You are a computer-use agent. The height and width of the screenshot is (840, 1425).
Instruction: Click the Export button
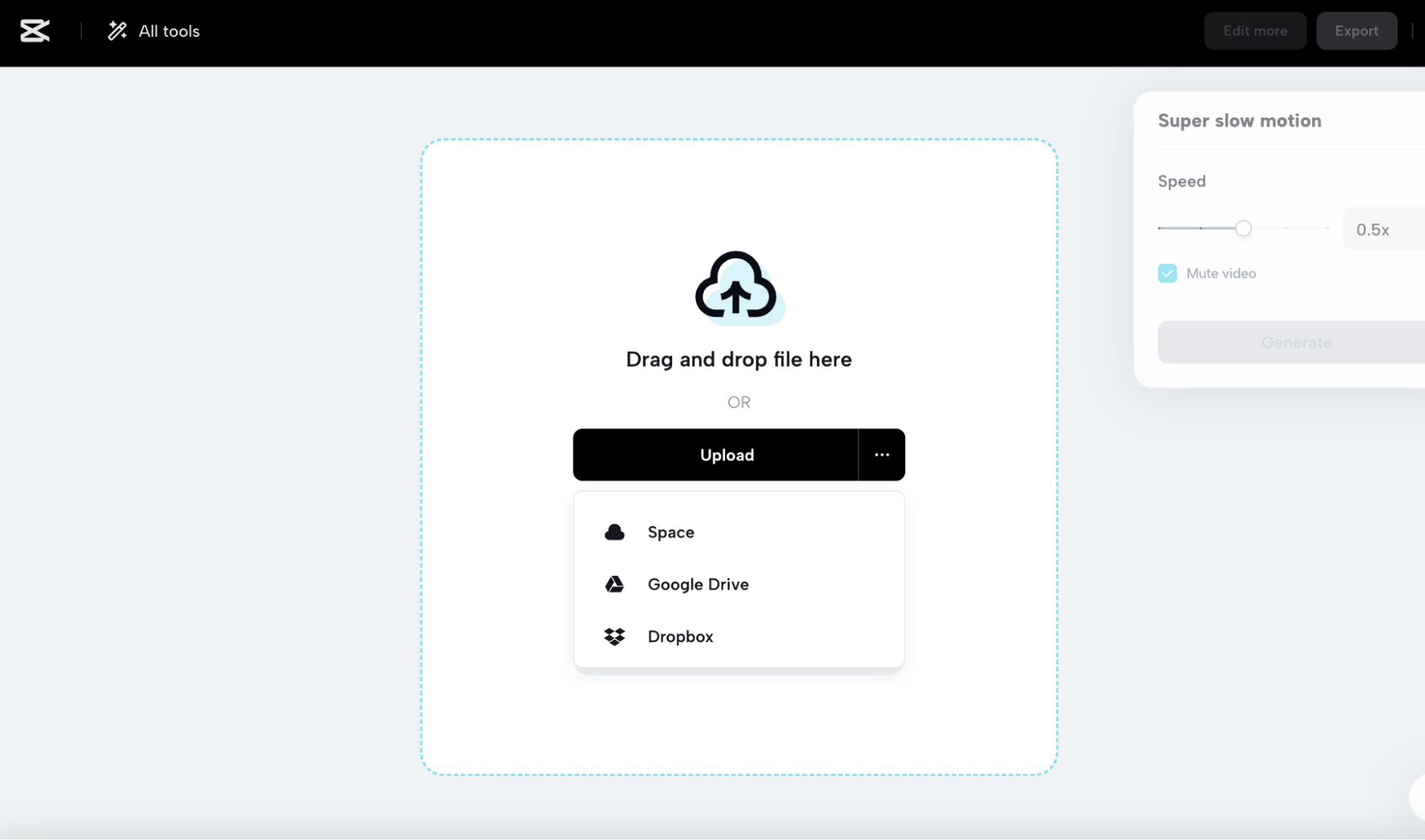coord(1356,31)
